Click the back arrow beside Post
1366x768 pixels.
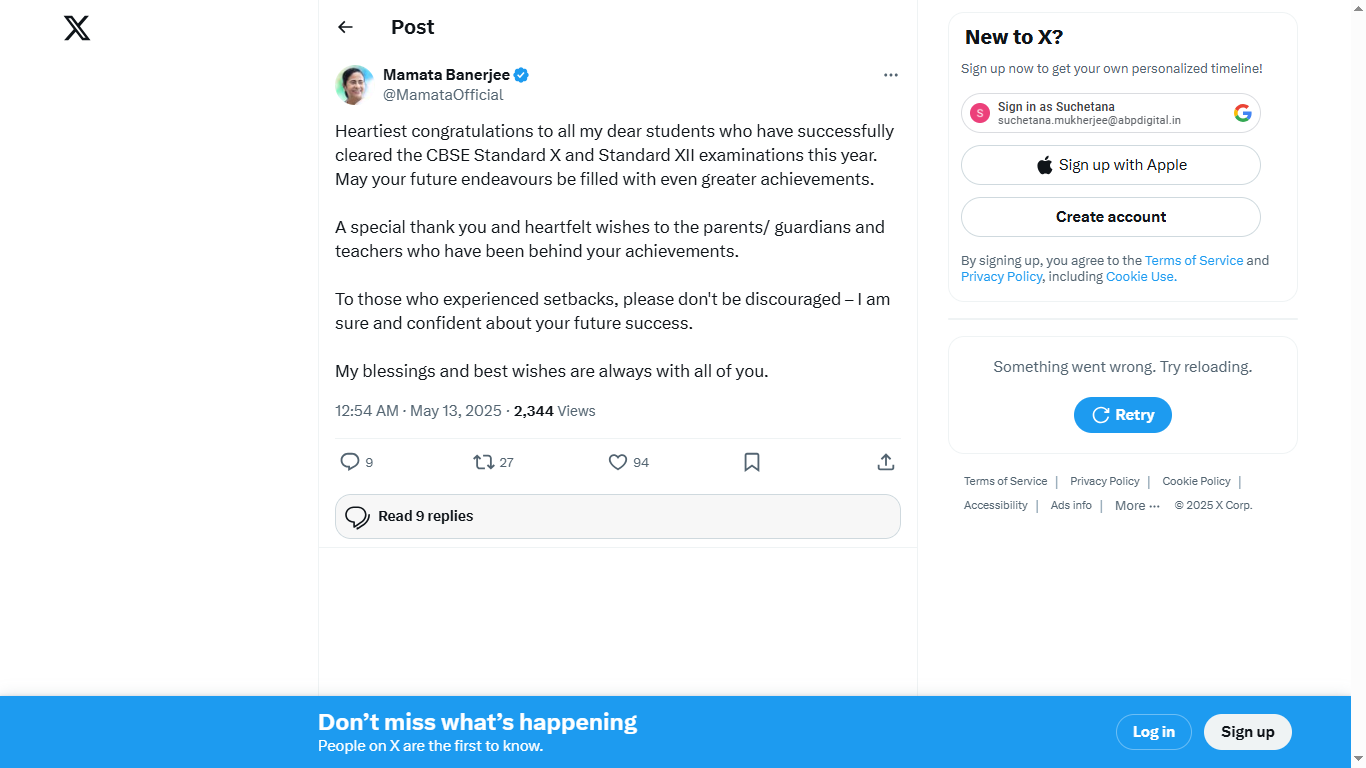[345, 27]
